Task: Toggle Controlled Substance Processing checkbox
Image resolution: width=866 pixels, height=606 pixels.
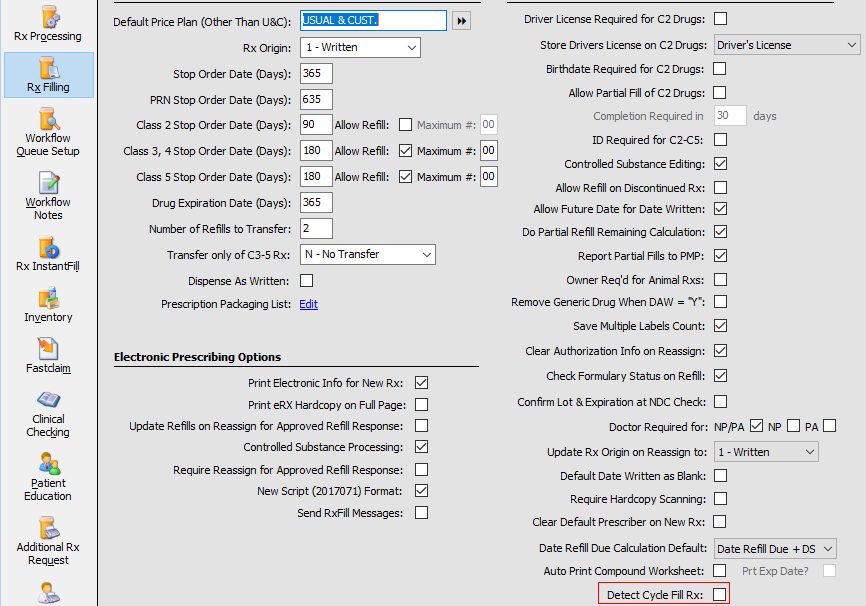Action: tap(421, 446)
